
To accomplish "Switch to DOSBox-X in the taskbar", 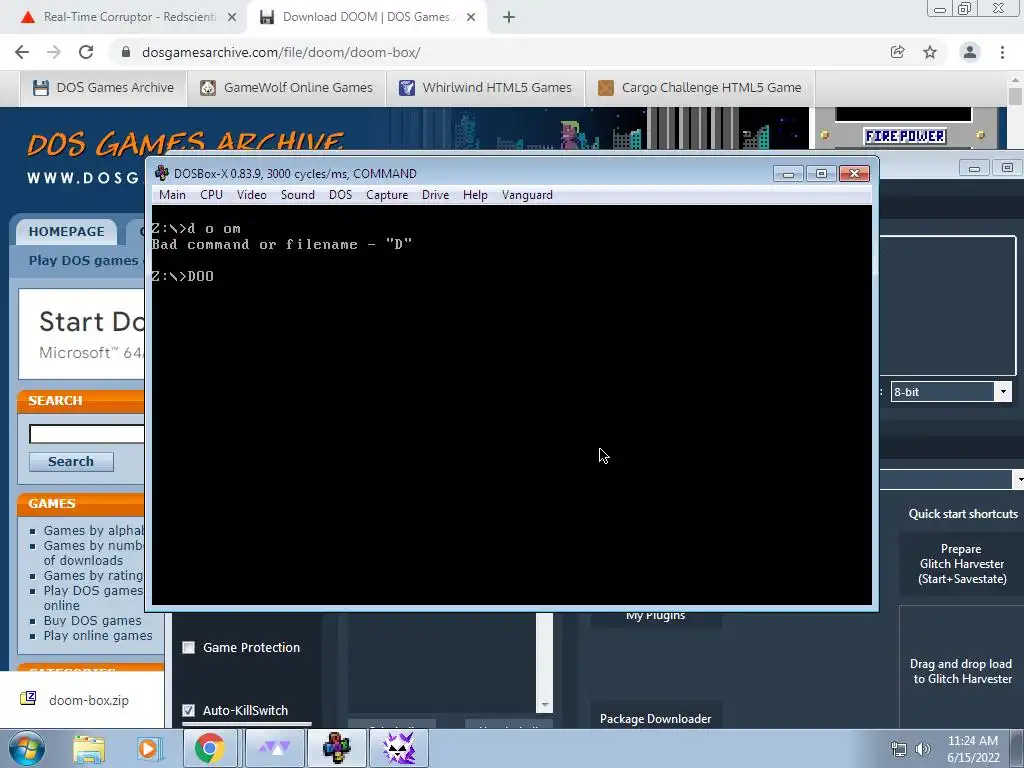I will pyautogui.click(x=337, y=748).
